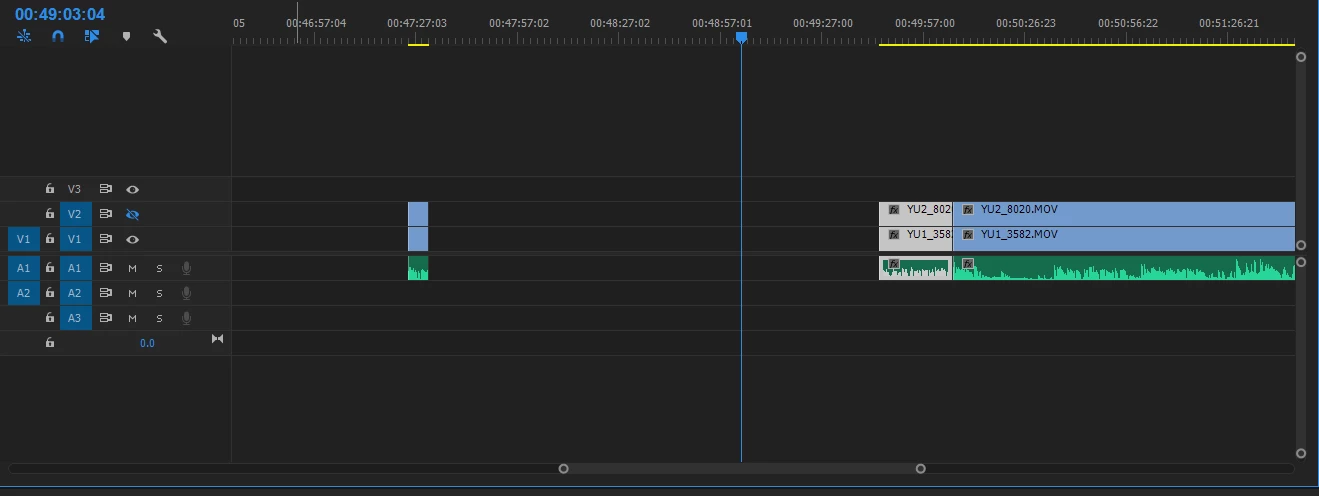
Task: Toggle track lock on A2
Action: tap(49, 293)
